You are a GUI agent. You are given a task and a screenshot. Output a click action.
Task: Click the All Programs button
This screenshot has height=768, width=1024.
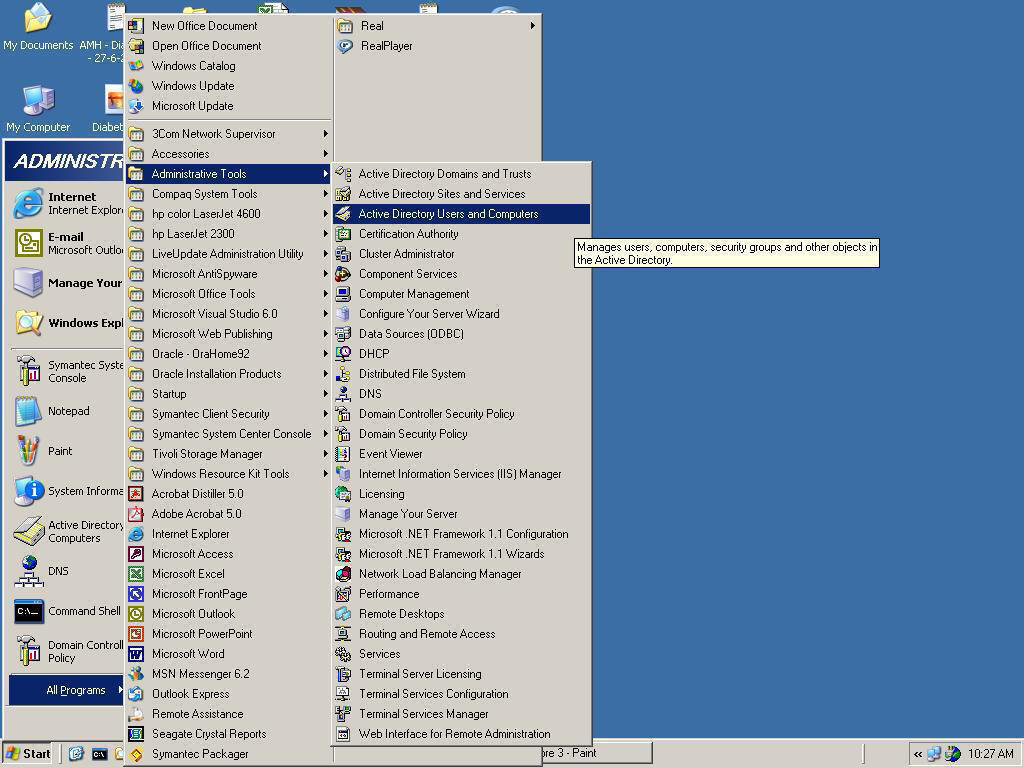point(67,690)
